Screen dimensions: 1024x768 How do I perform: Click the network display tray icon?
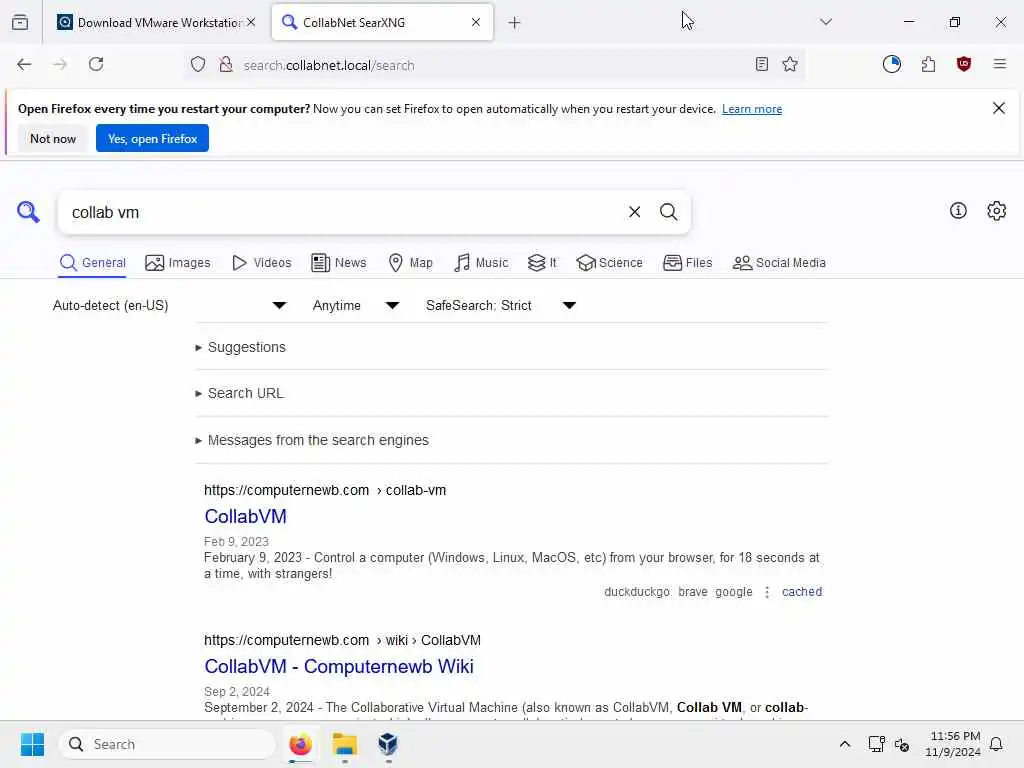[876, 744]
